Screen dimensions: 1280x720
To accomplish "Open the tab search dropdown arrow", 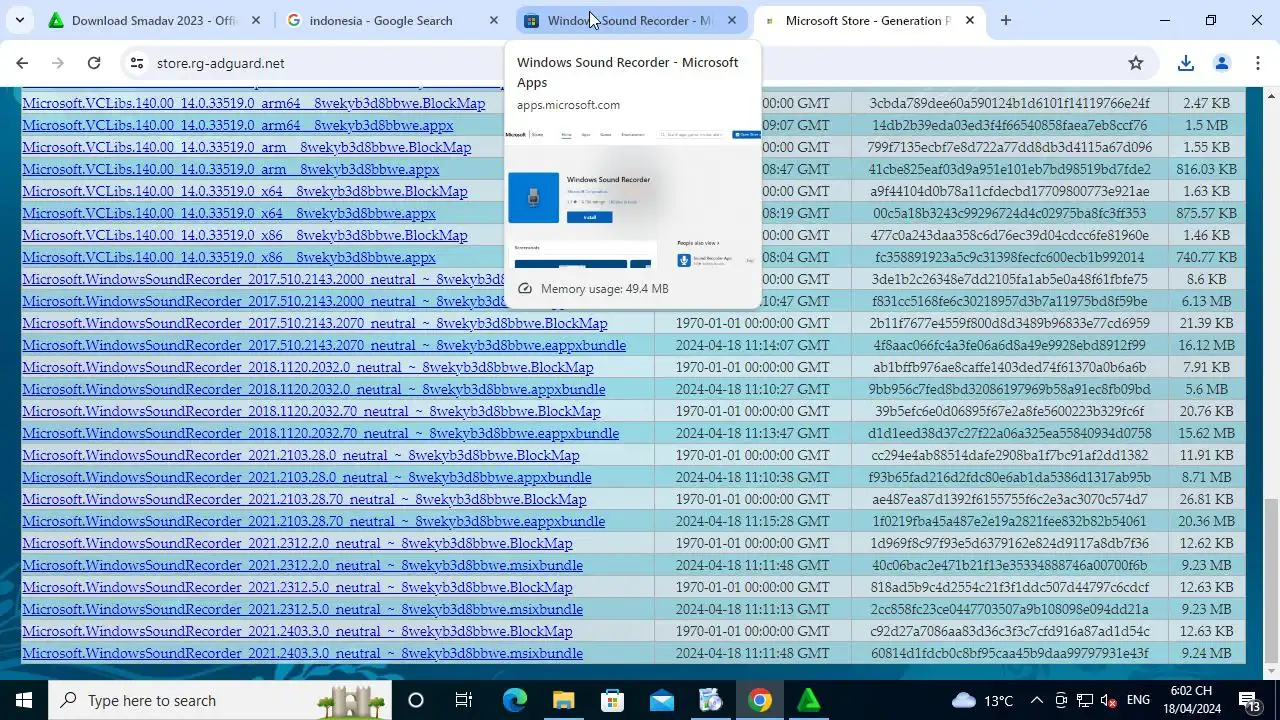I will tap(19, 20).
